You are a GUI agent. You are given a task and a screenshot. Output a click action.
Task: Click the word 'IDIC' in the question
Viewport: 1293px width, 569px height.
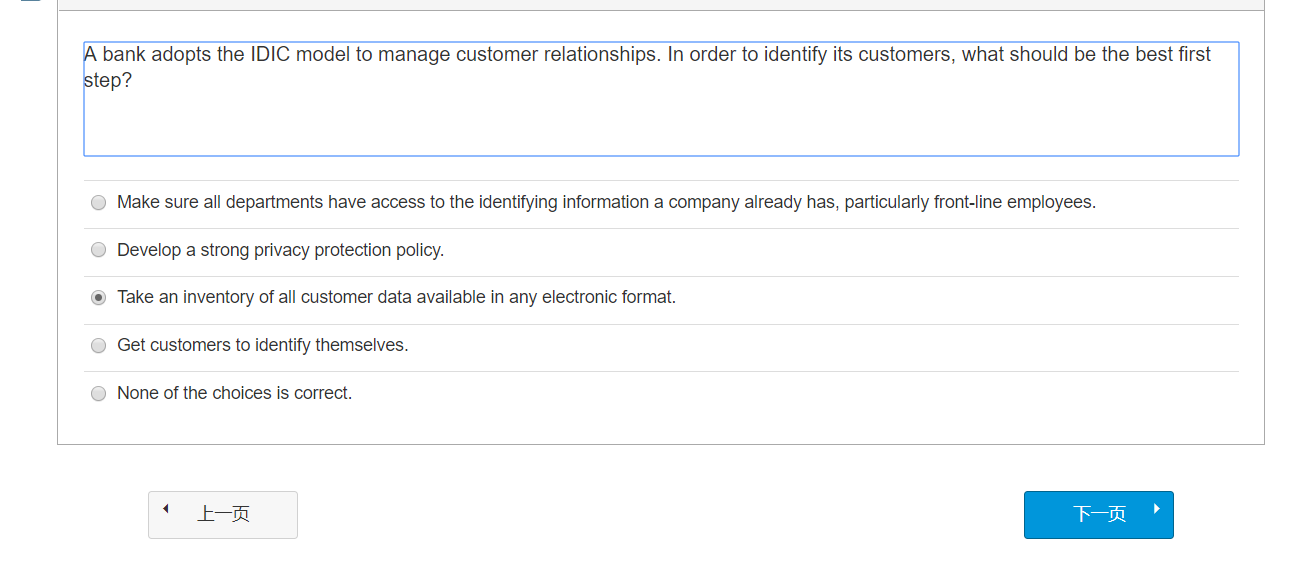pyautogui.click(x=270, y=54)
